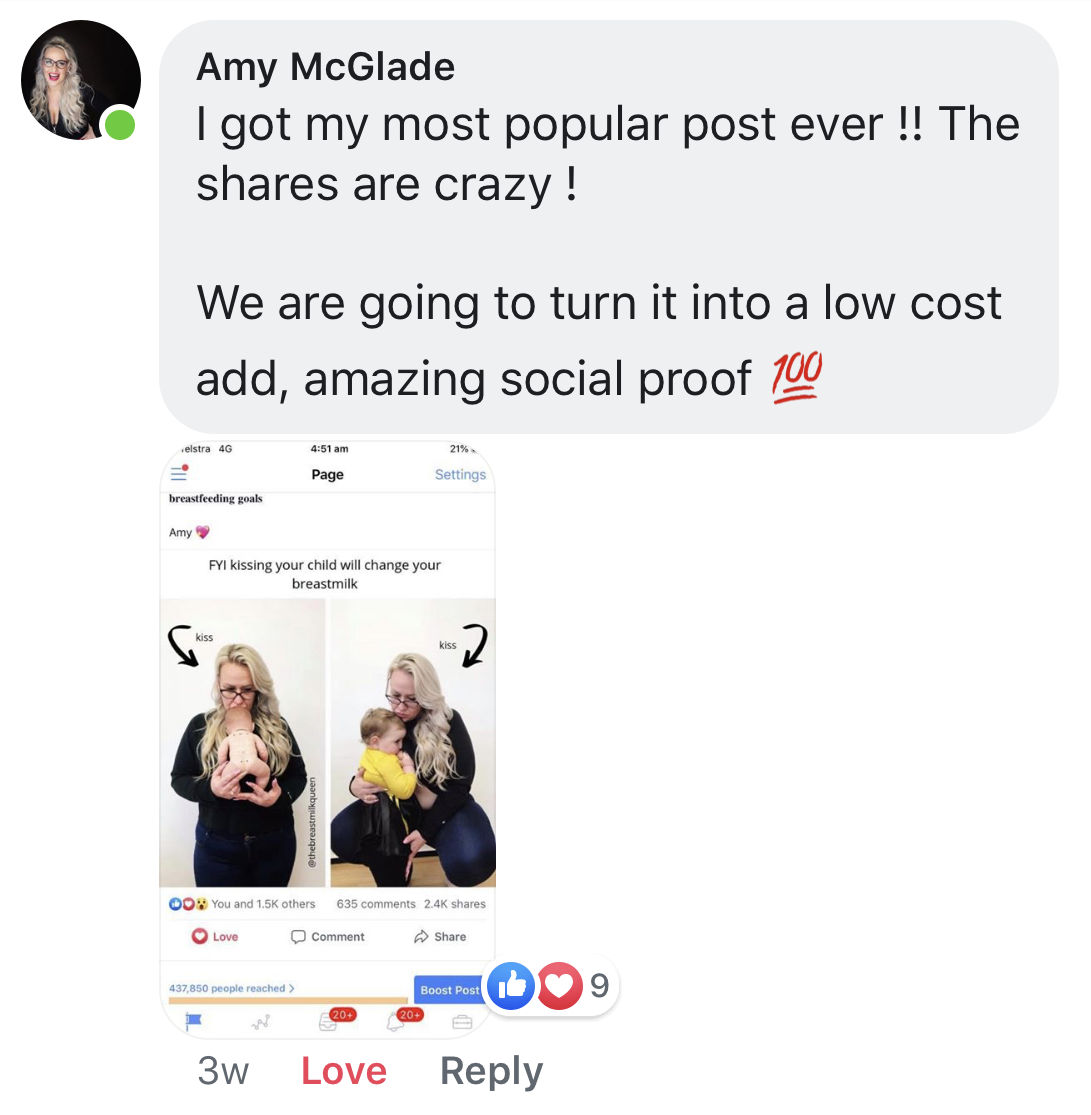Toggle the red Love reaction on comment

pyautogui.click(x=344, y=1070)
